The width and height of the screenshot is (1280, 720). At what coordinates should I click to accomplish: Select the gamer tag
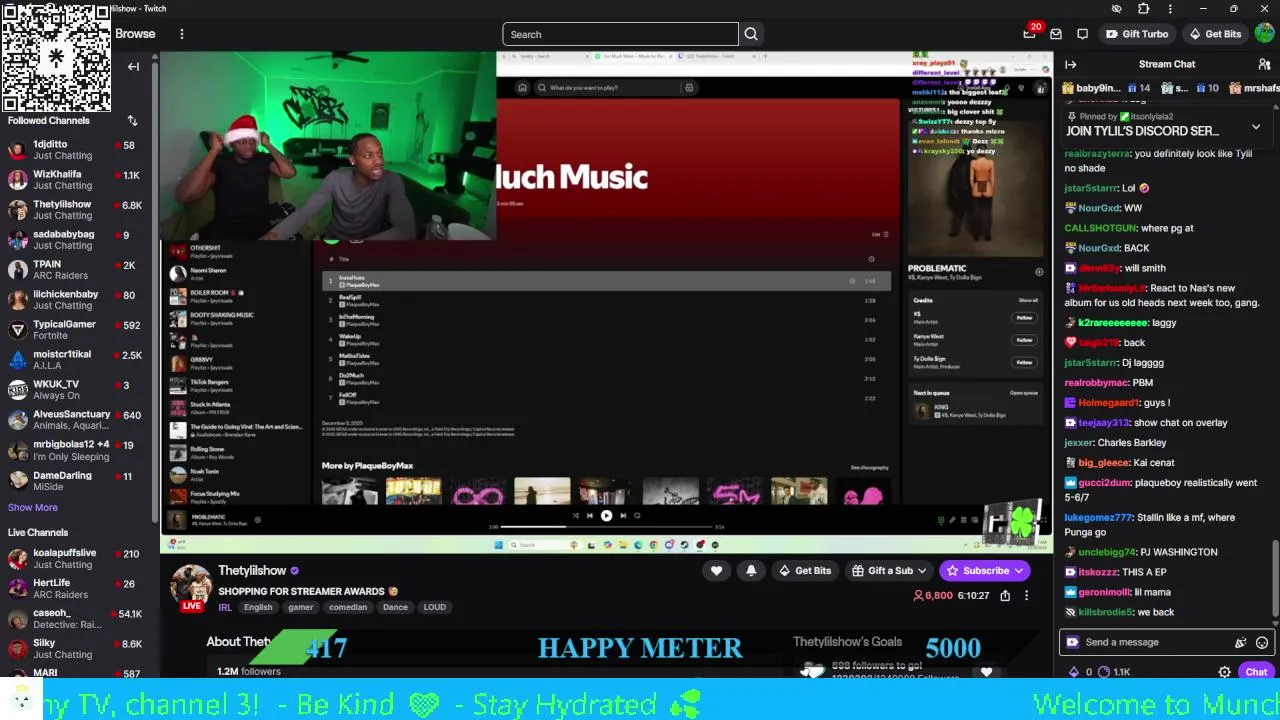[x=301, y=607]
